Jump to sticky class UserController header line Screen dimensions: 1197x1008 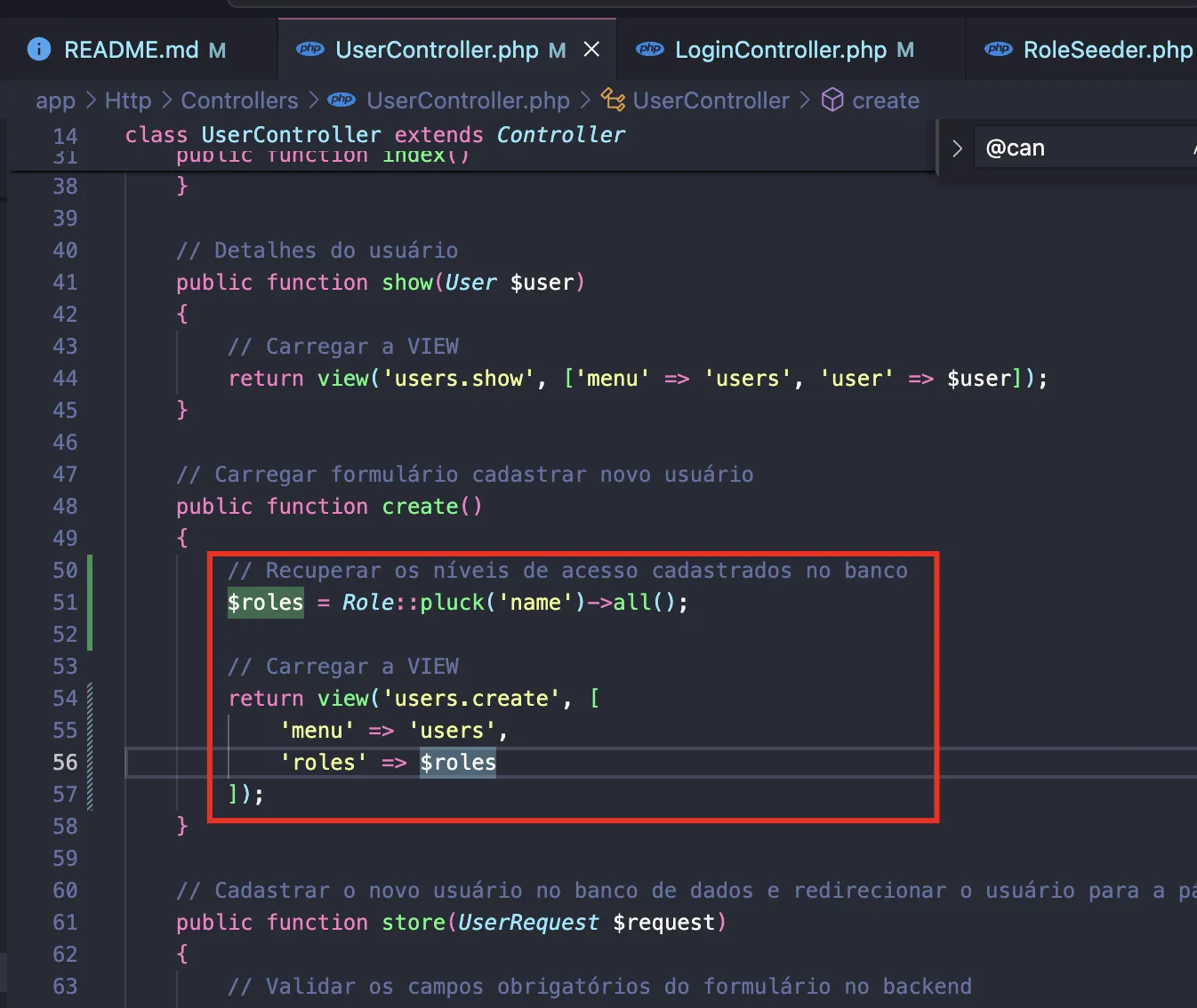pyautogui.click(x=374, y=135)
